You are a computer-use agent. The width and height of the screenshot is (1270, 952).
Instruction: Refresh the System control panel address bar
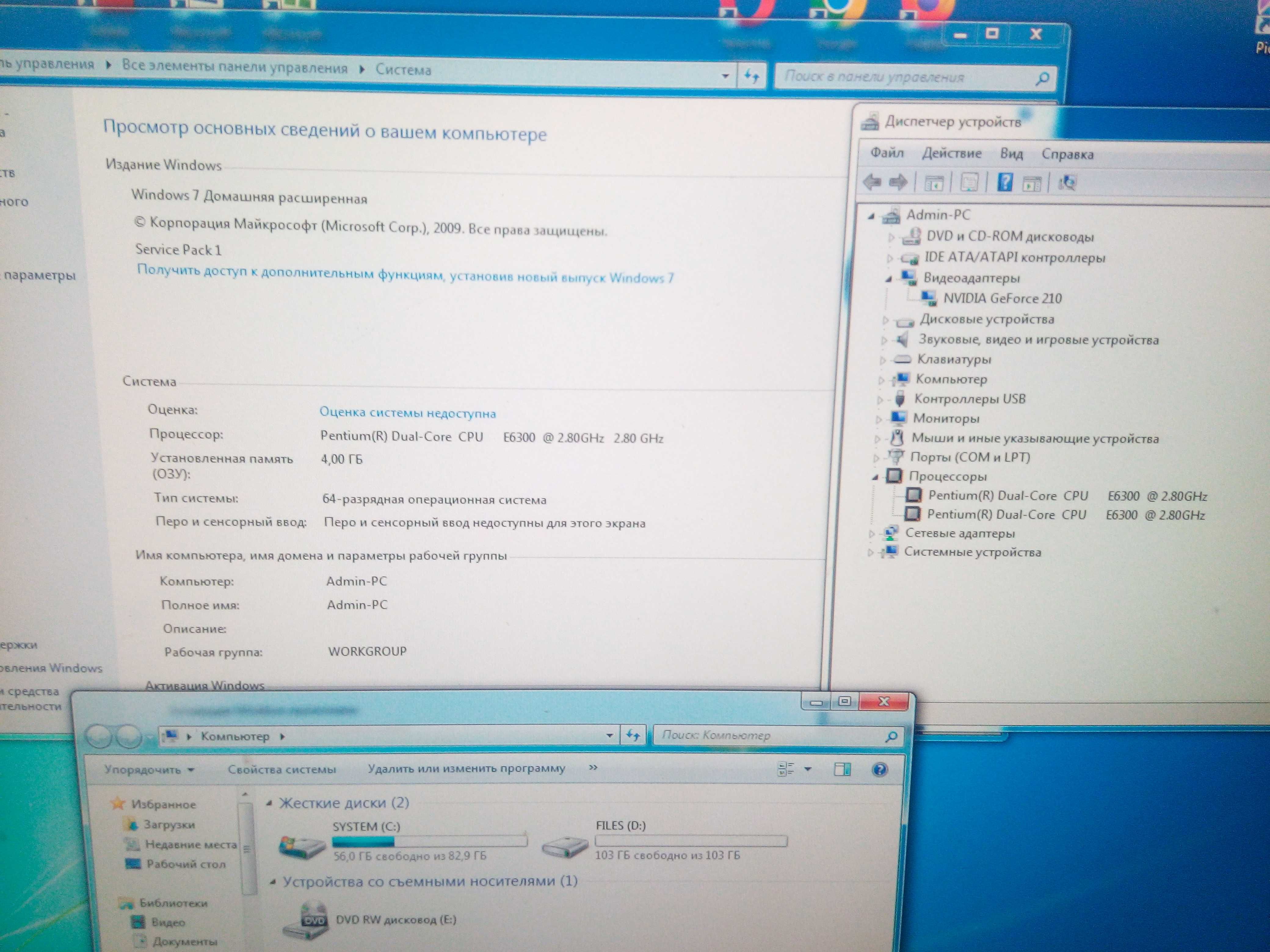(x=752, y=76)
